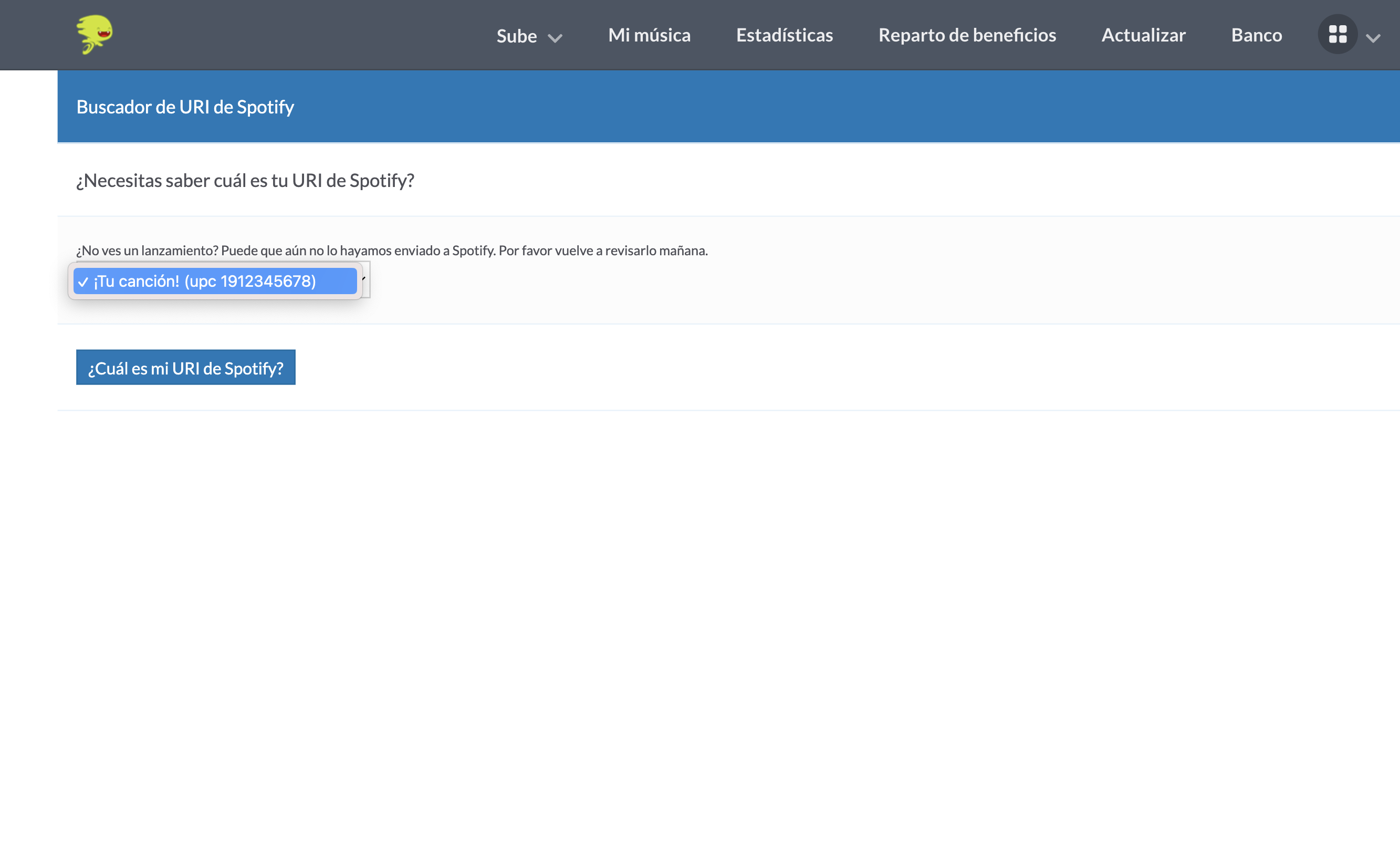Image resolution: width=1400 pixels, height=853 pixels.
Task: Open the four-square apps grid icon
Action: 1338,34
